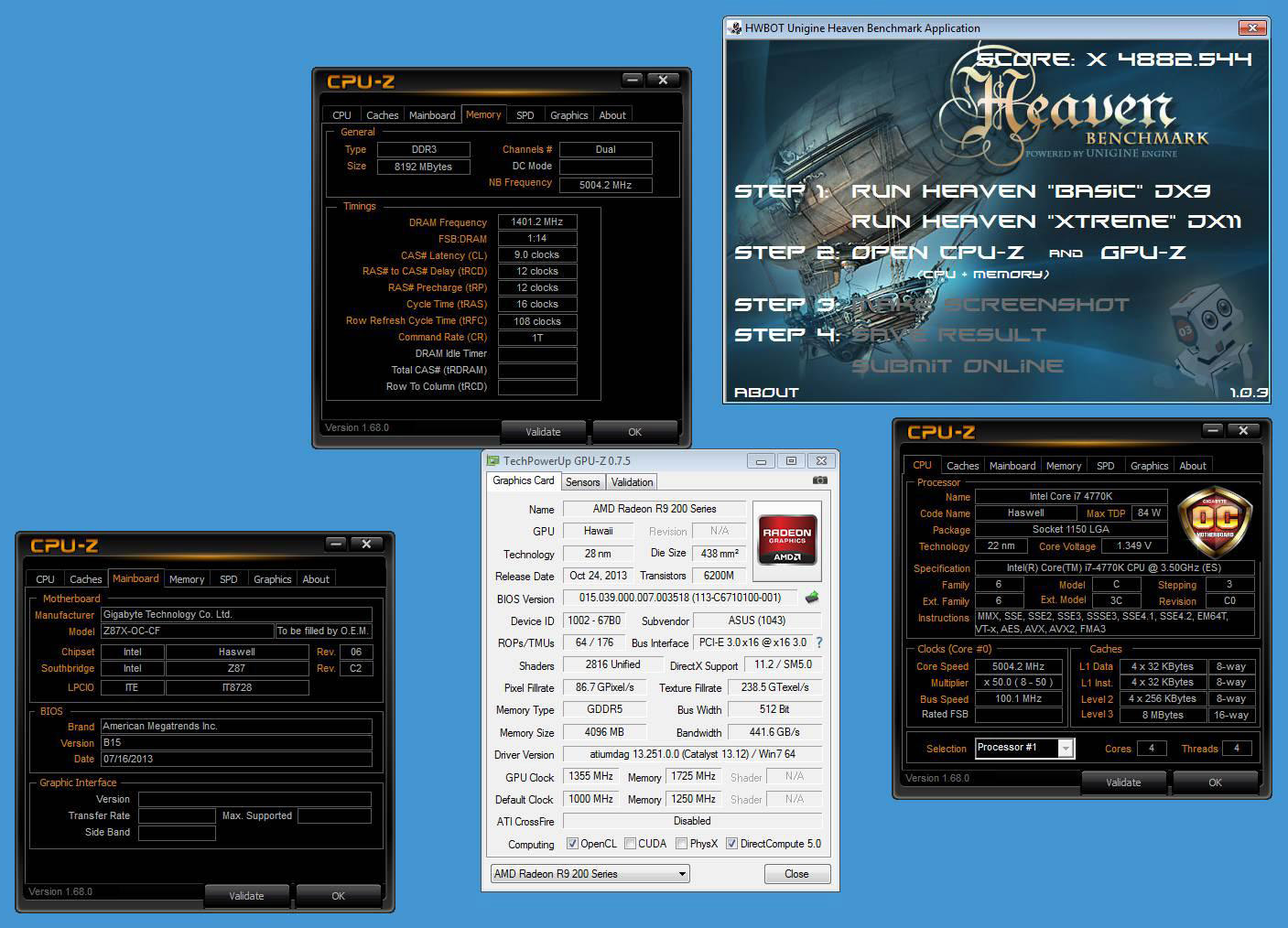Toggle the CUDA checkbox
The width and height of the screenshot is (1288, 928).
click(630, 844)
